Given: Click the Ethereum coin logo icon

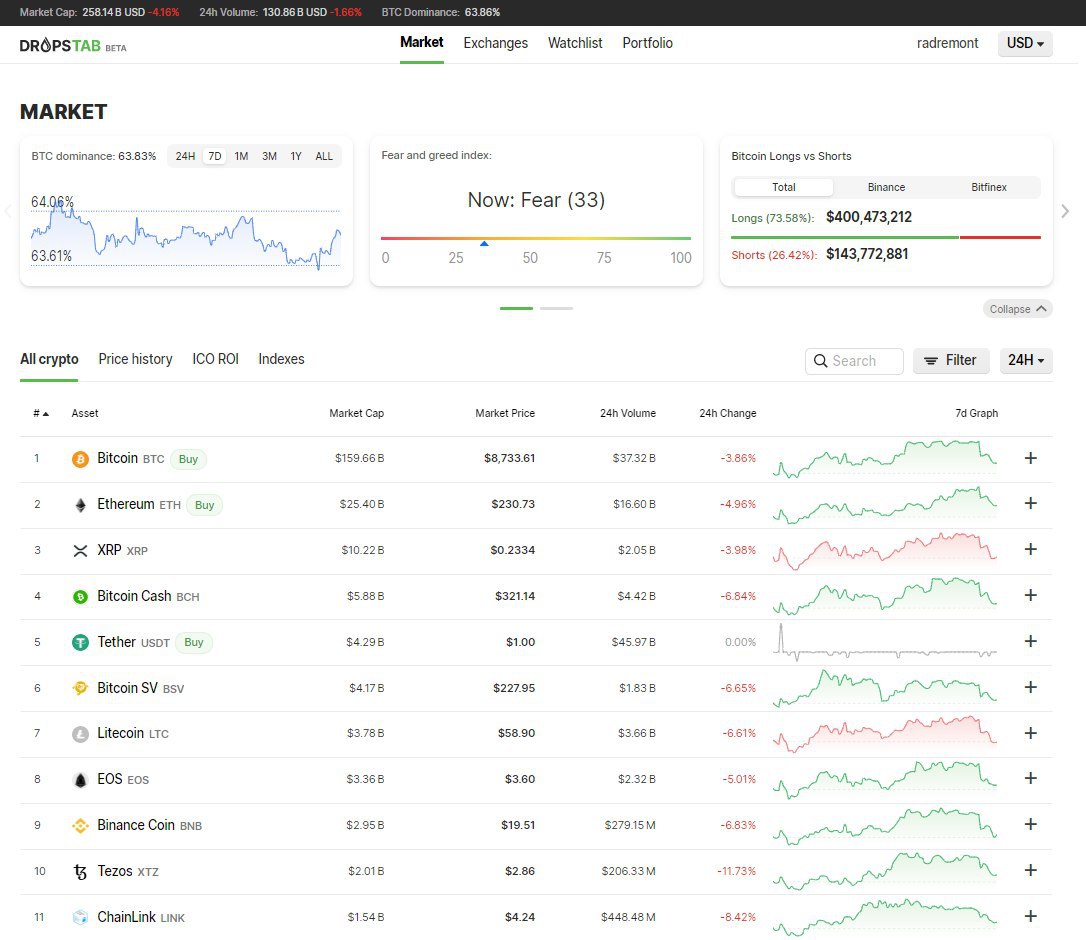Looking at the screenshot, I should [80, 505].
